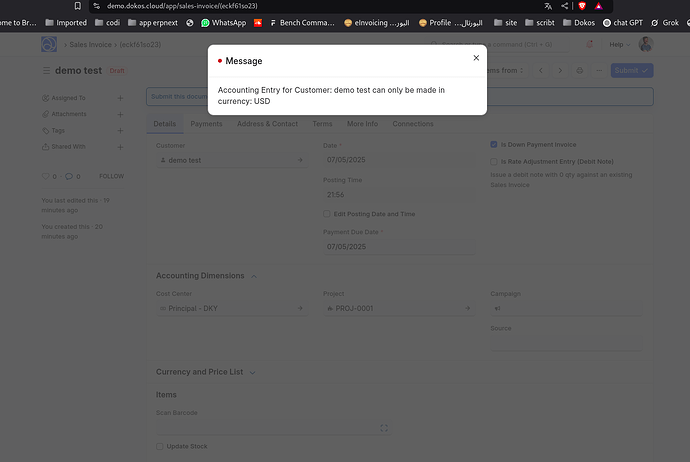Image resolution: width=690 pixels, height=462 pixels.
Task: Go to previous document arrow
Action: click(541, 70)
